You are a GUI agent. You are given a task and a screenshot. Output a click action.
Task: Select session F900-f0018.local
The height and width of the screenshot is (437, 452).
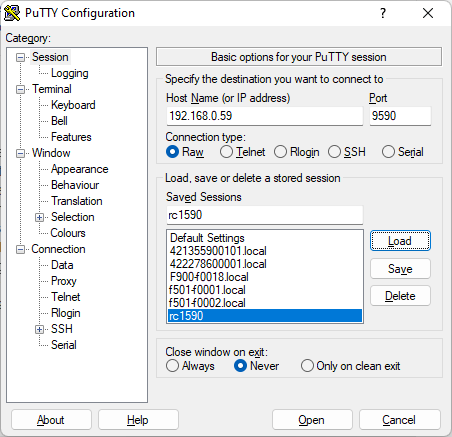coord(265,277)
